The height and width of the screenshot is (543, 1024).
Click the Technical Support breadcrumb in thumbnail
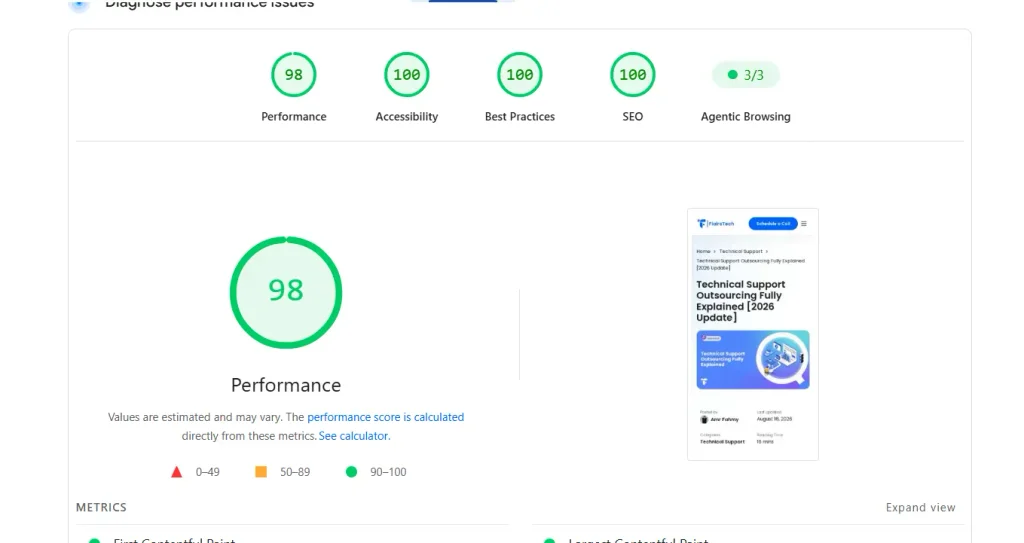[741, 251]
